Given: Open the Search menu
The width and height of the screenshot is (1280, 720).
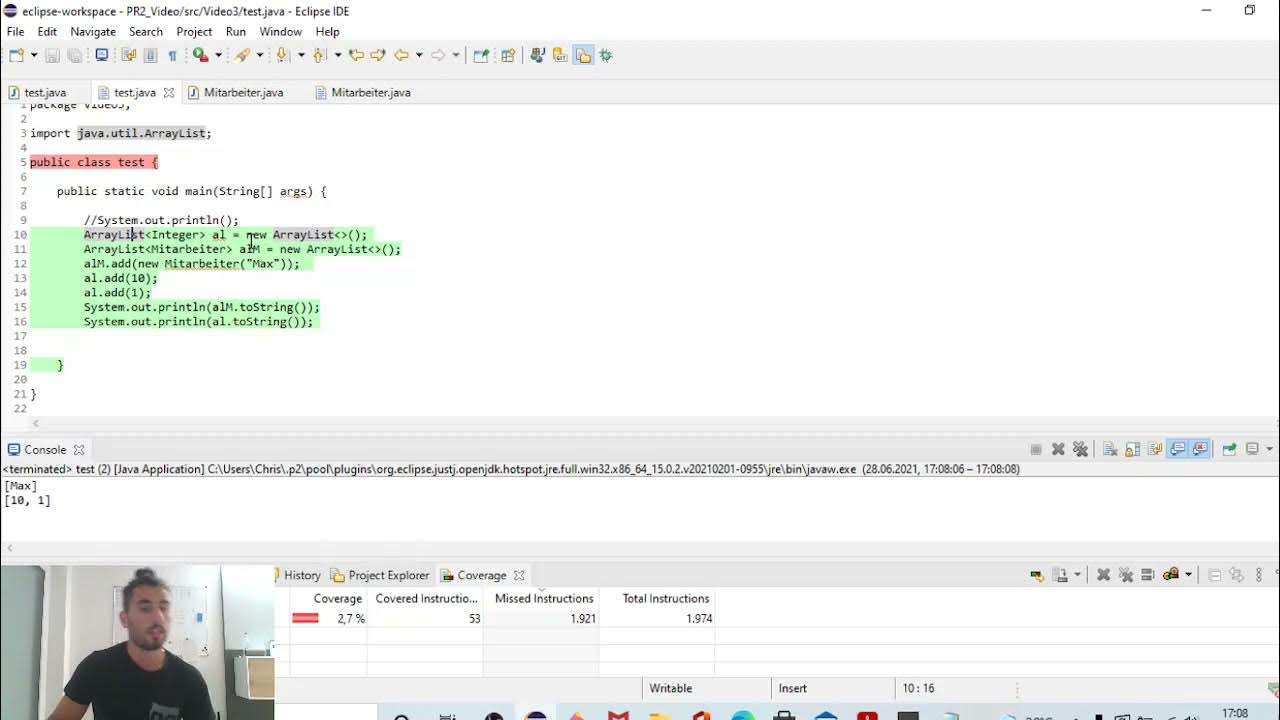Looking at the screenshot, I should point(146,32).
